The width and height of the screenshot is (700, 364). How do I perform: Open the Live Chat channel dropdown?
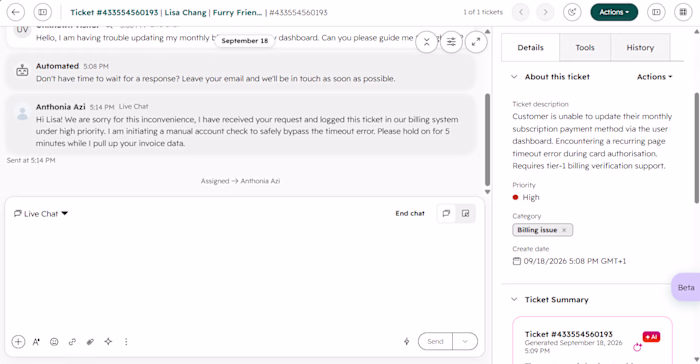(41, 213)
